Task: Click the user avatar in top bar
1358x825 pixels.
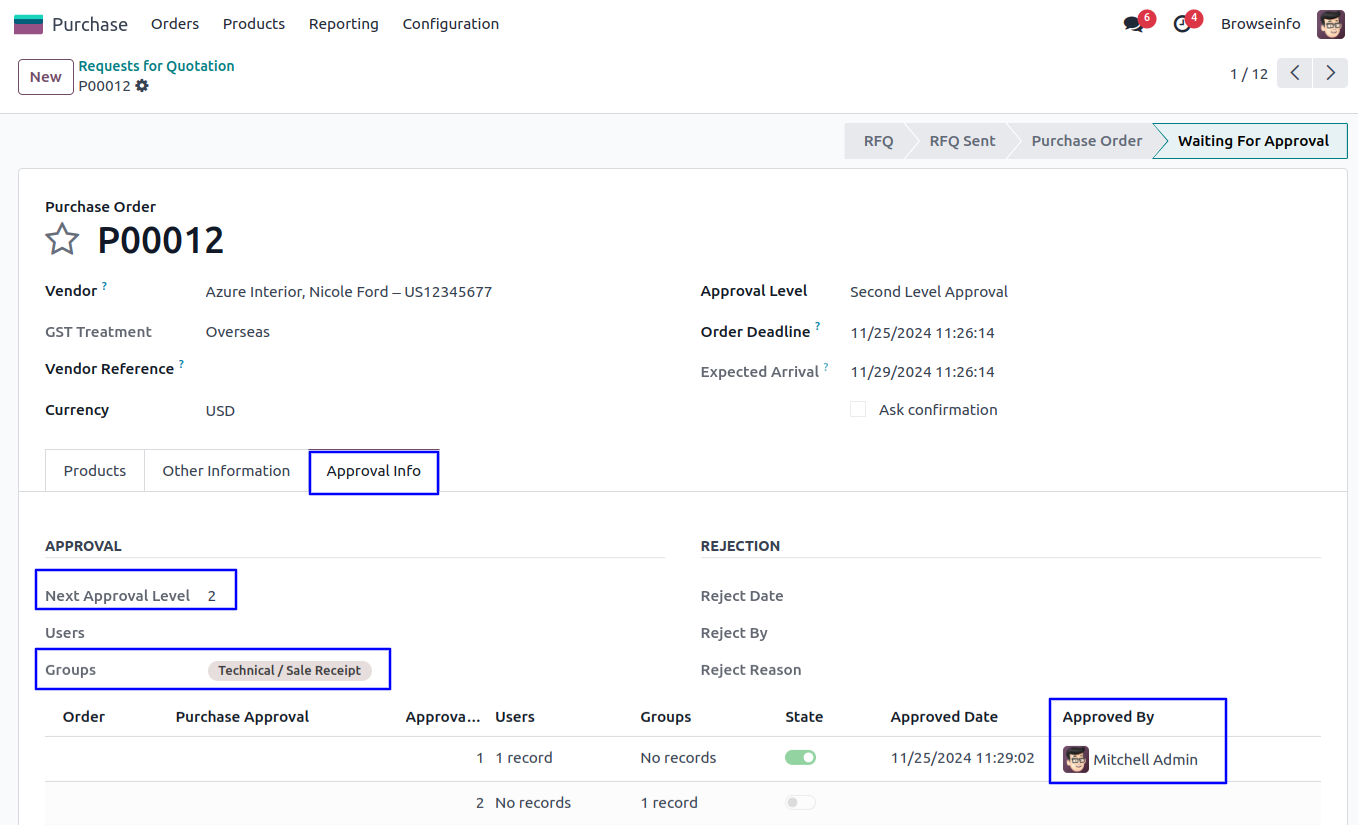Action: pyautogui.click(x=1330, y=24)
